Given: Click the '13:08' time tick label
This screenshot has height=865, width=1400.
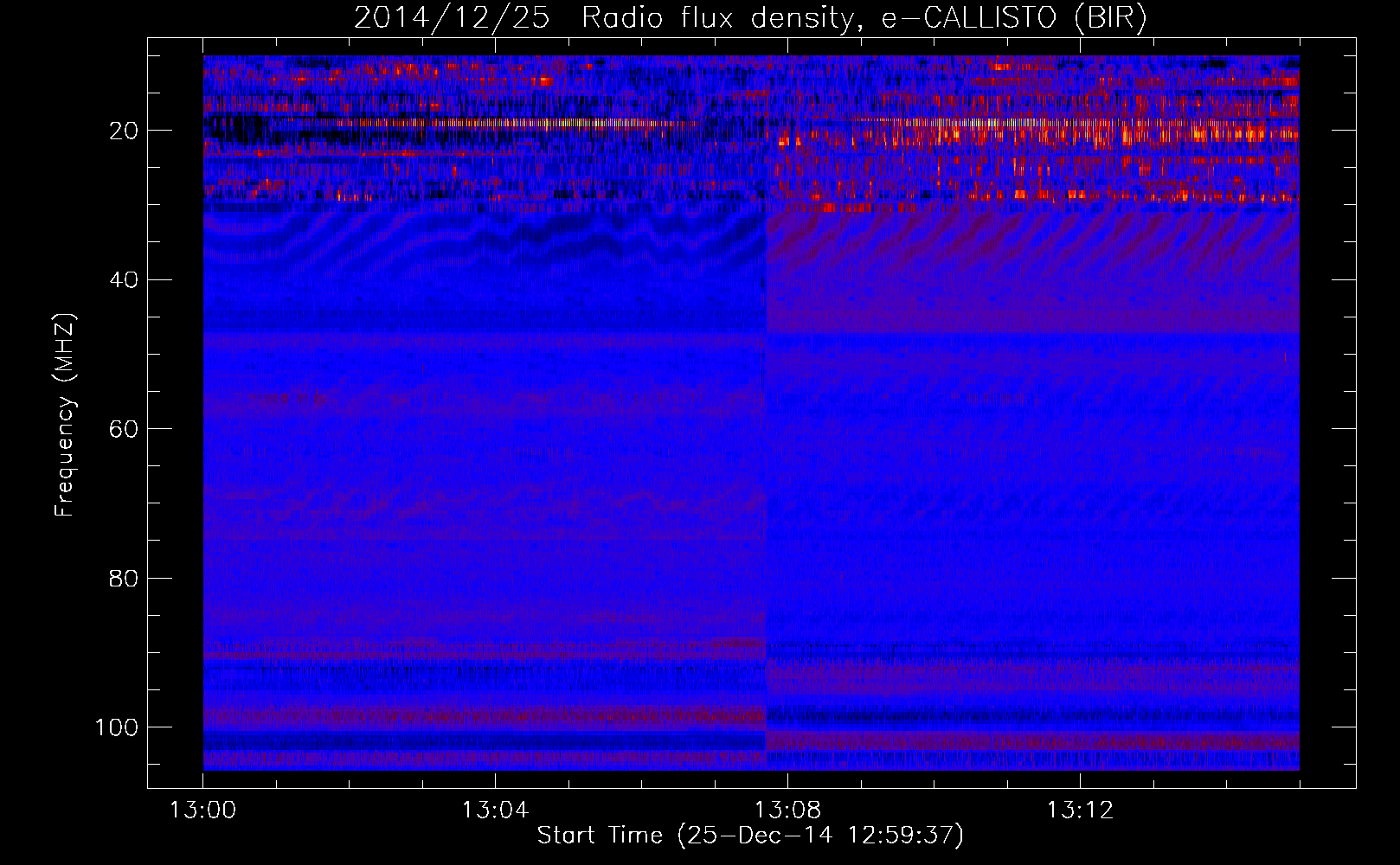Looking at the screenshot, I should coord(787,811).
